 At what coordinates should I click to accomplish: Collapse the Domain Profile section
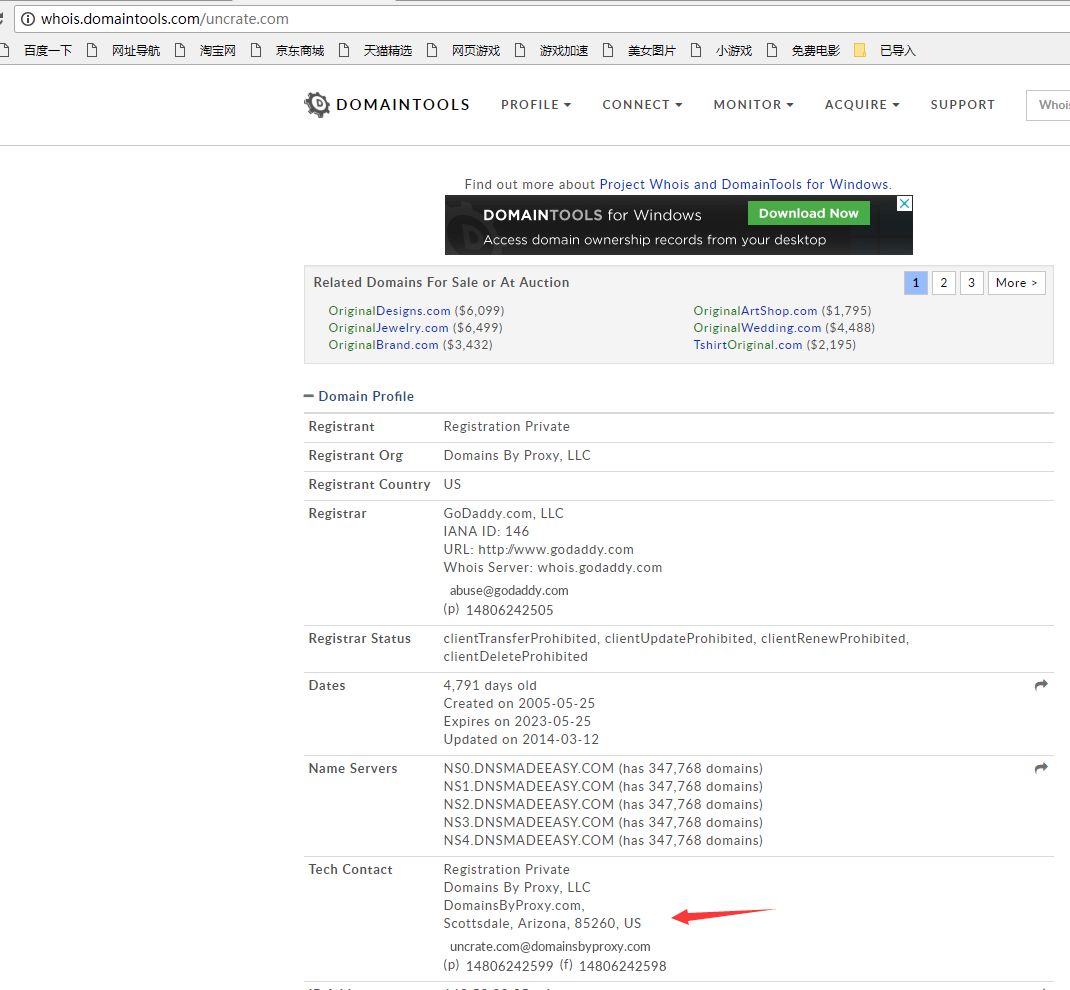(x=310, y=396)
